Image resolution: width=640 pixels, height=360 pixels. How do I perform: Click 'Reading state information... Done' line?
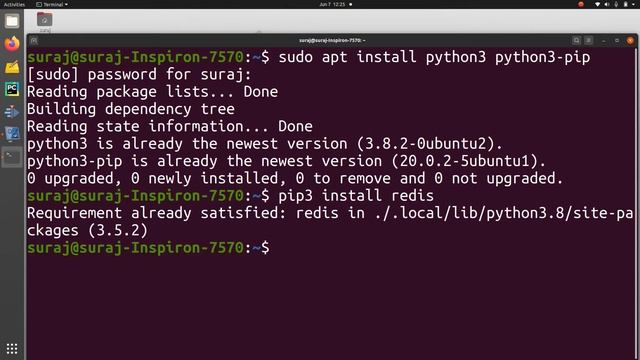(170, 127)
